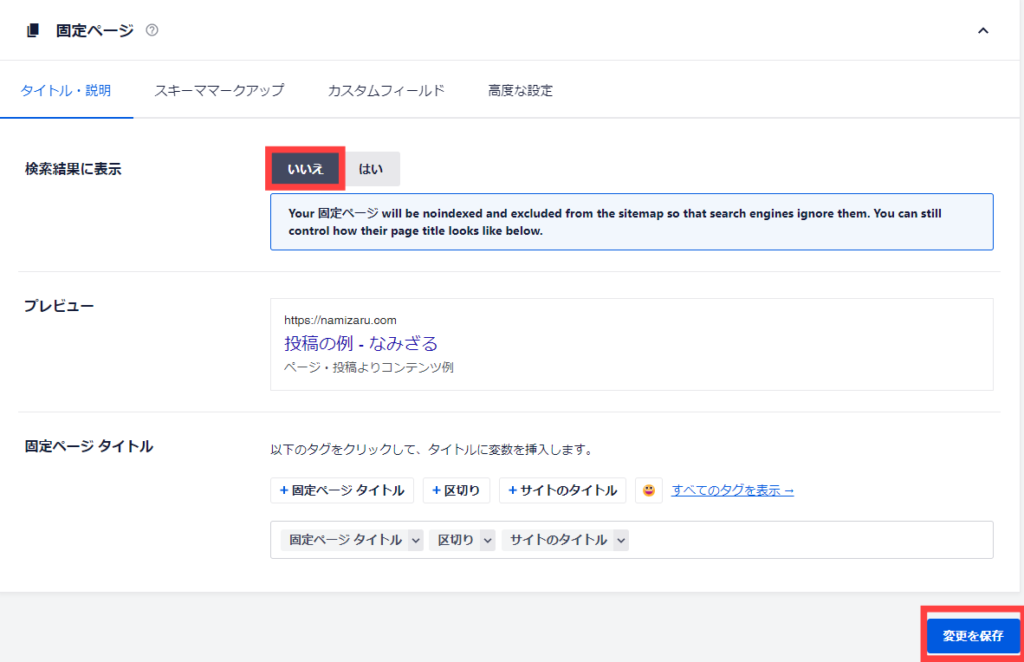The image size is (1024, 662).
Task: Set 検索結果に表示 to はい
Action: pos(370,169)
